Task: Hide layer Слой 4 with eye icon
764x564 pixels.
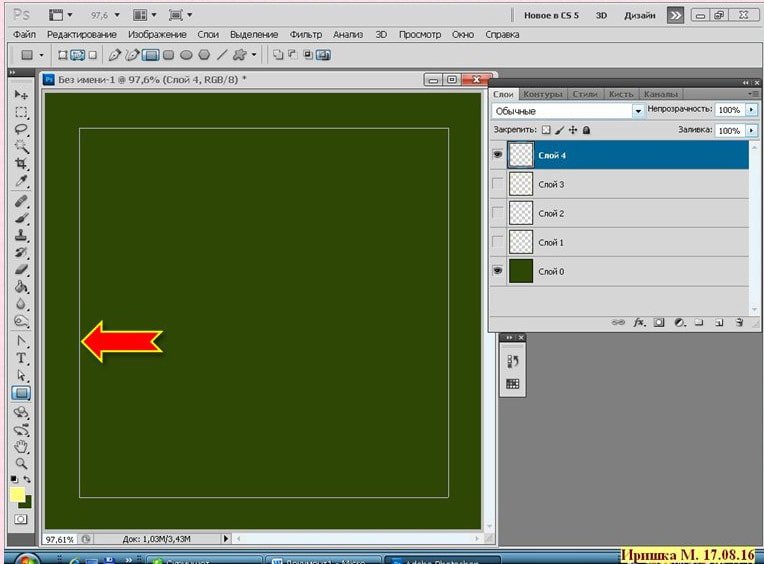Action: (x=498, y=155)
